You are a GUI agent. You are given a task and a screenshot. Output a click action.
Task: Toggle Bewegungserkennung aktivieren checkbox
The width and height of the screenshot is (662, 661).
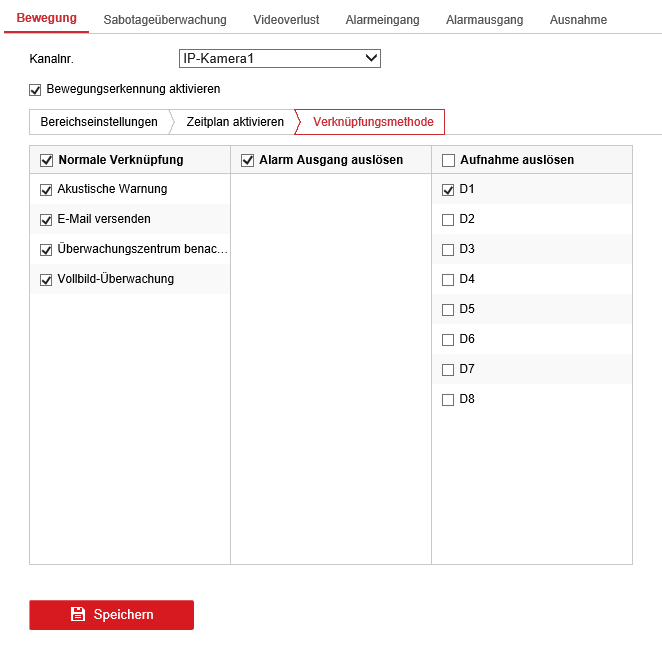(x=36, y=89)
